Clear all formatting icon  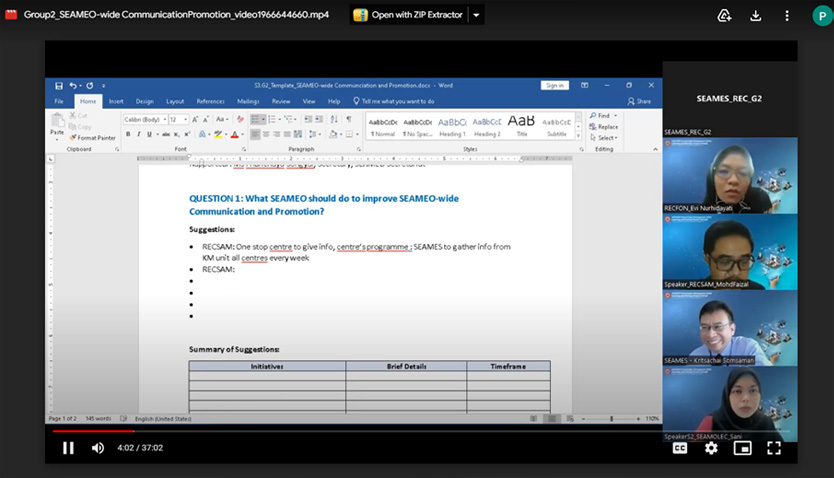coord(240,120)
